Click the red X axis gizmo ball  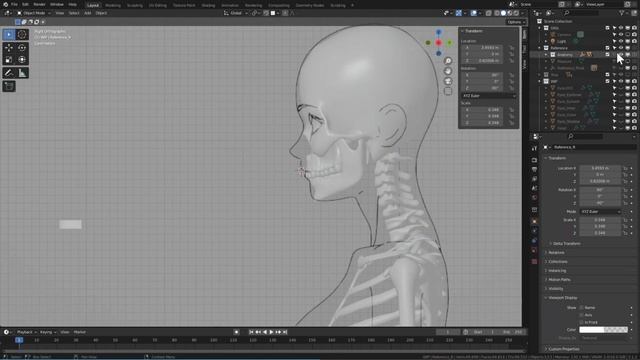coord(439,42)
